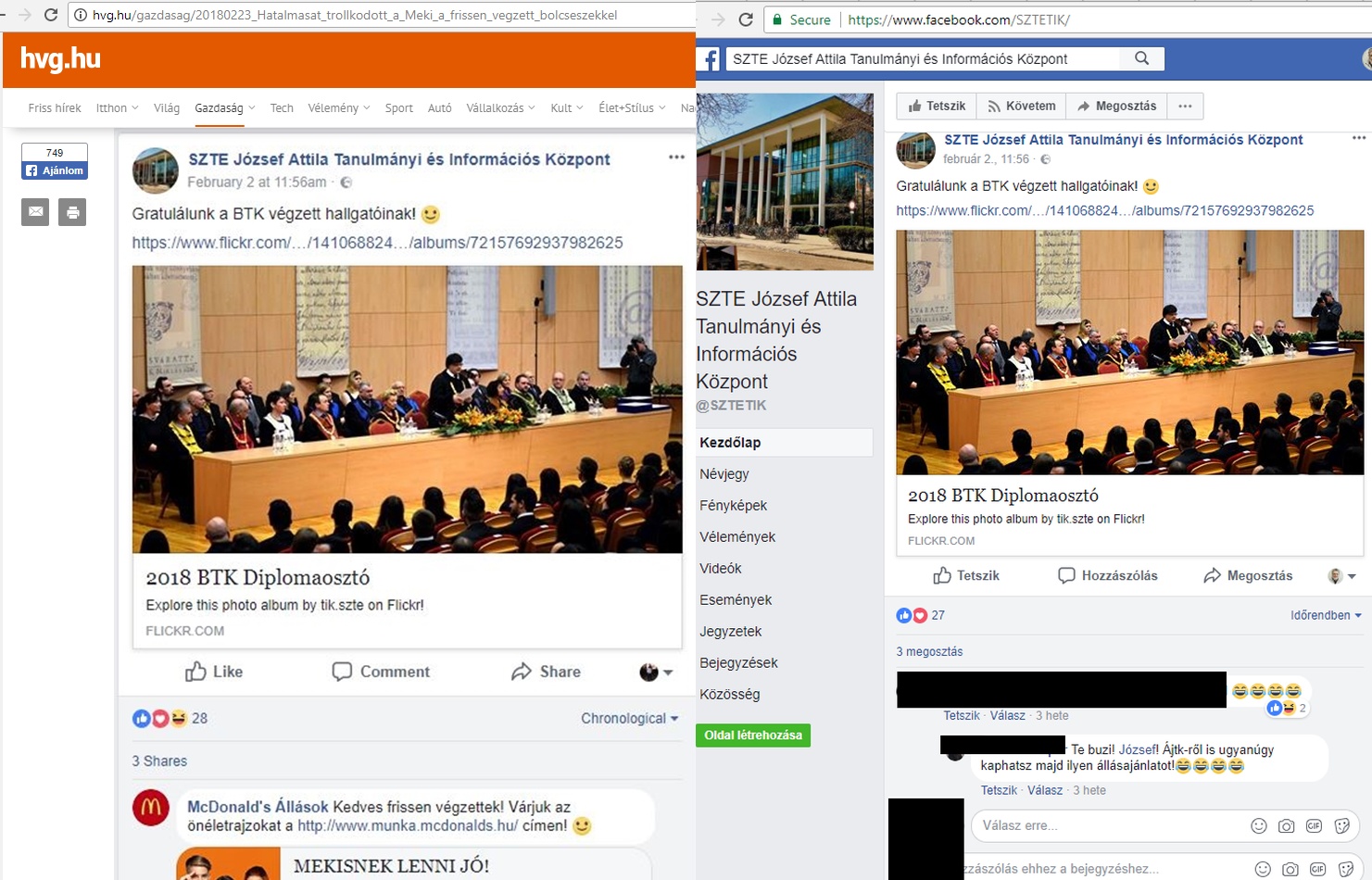This screenshot has height=880, width=1372.
Task: Open the Kult dropdown on hvg
Action: [x=567, y=108]
